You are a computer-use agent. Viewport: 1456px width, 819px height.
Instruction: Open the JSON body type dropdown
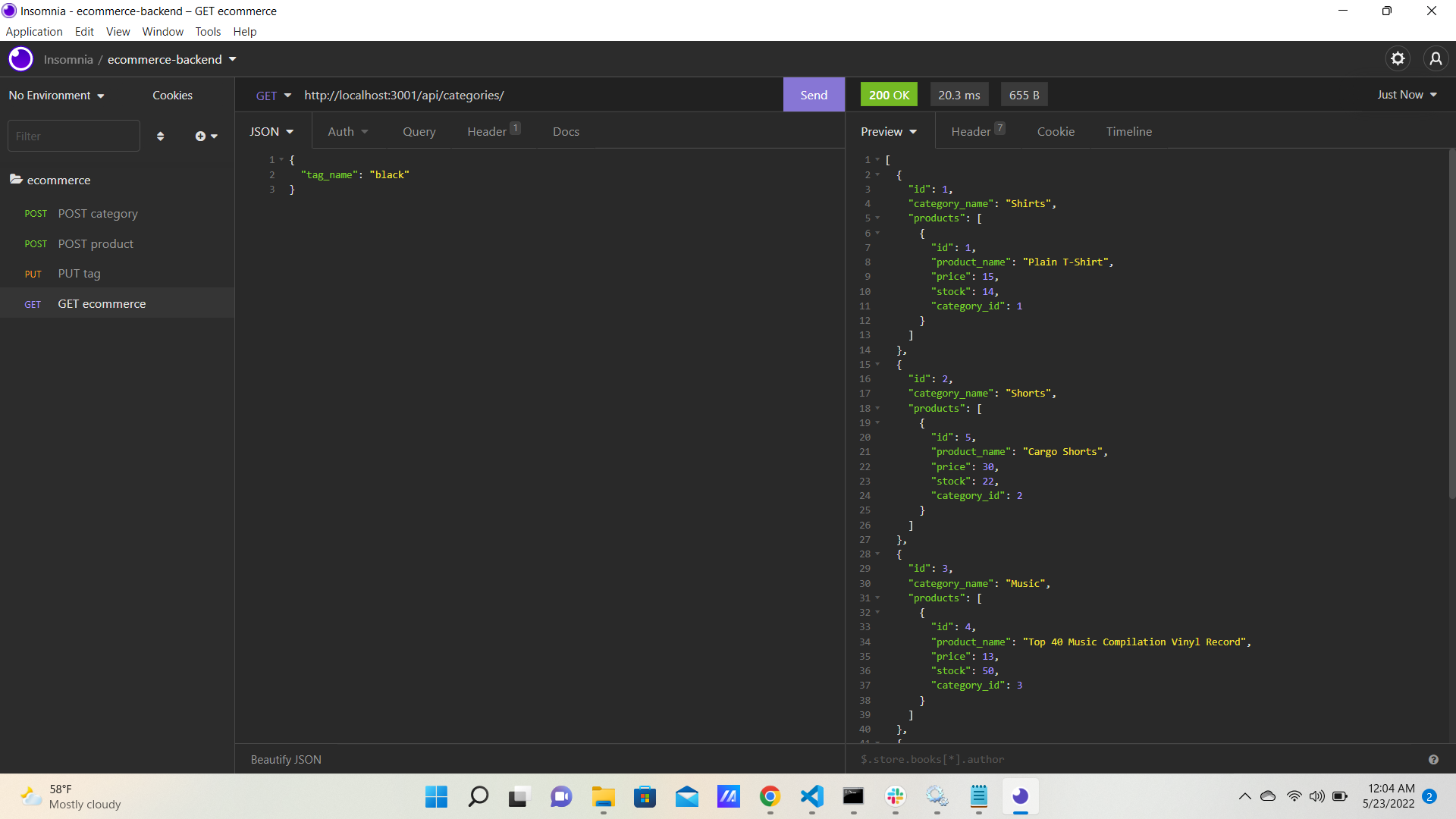[271, 132]
